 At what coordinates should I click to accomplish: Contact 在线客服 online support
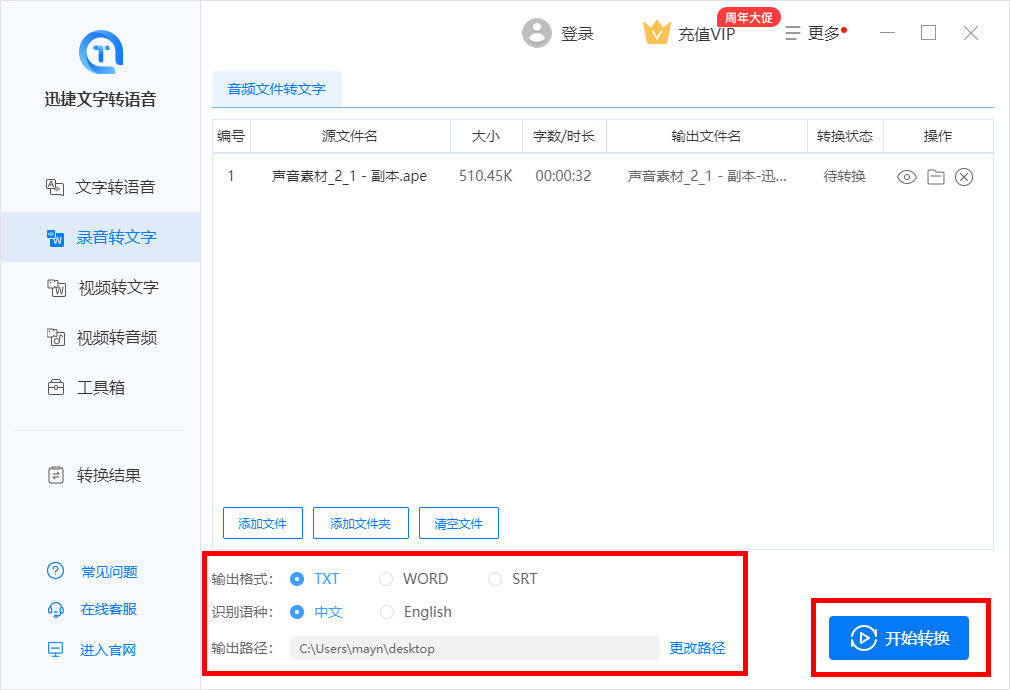point(92,609)
